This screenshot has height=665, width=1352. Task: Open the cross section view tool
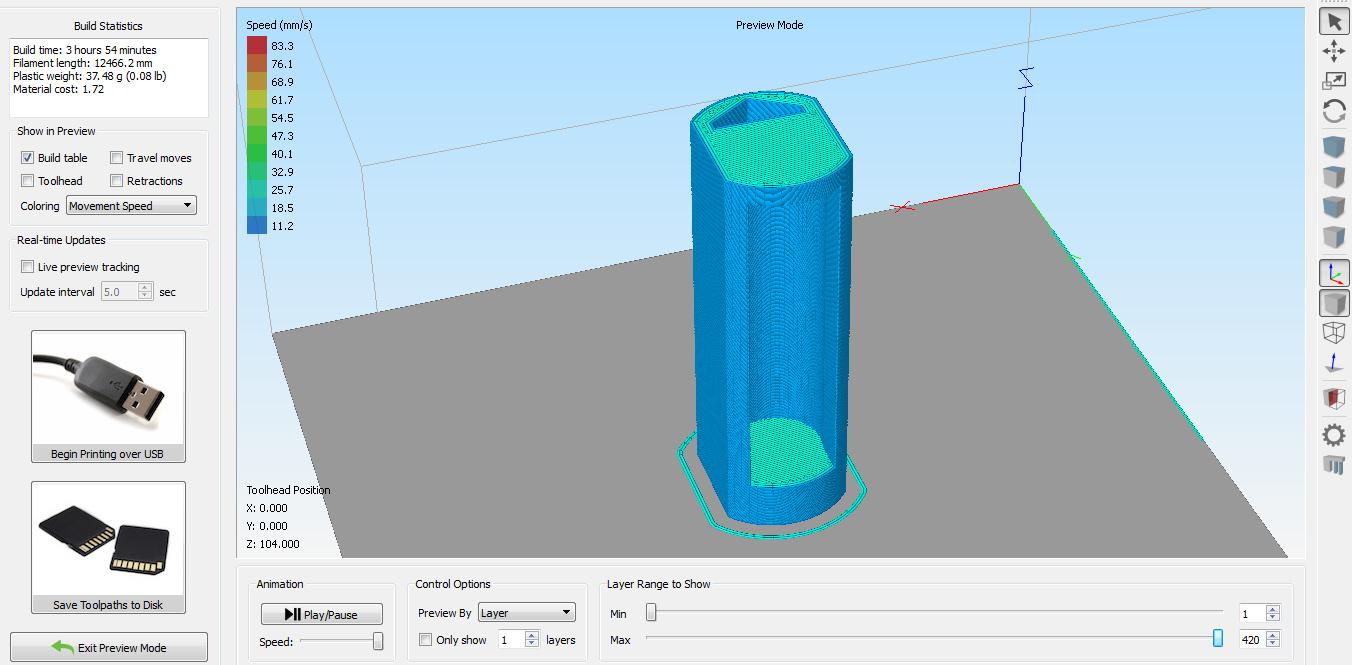click(x=1334, y=398)
